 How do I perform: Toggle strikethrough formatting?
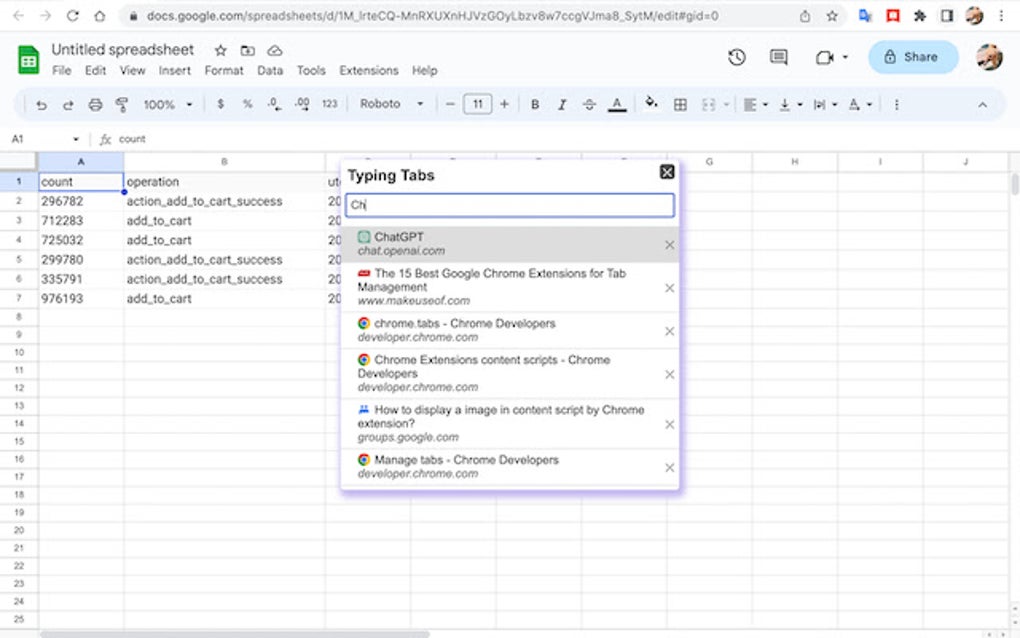click(587, 104)
